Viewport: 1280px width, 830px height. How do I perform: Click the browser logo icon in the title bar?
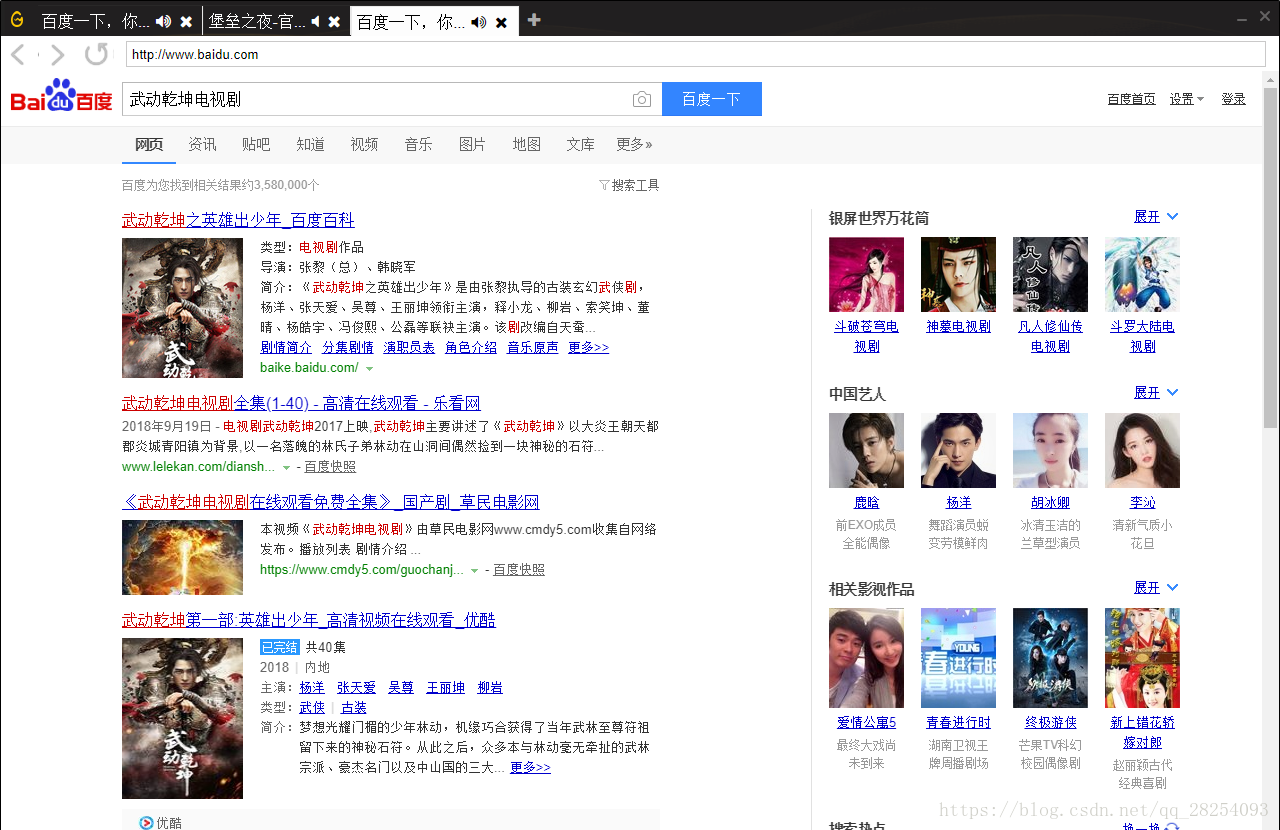pos(17,19)
